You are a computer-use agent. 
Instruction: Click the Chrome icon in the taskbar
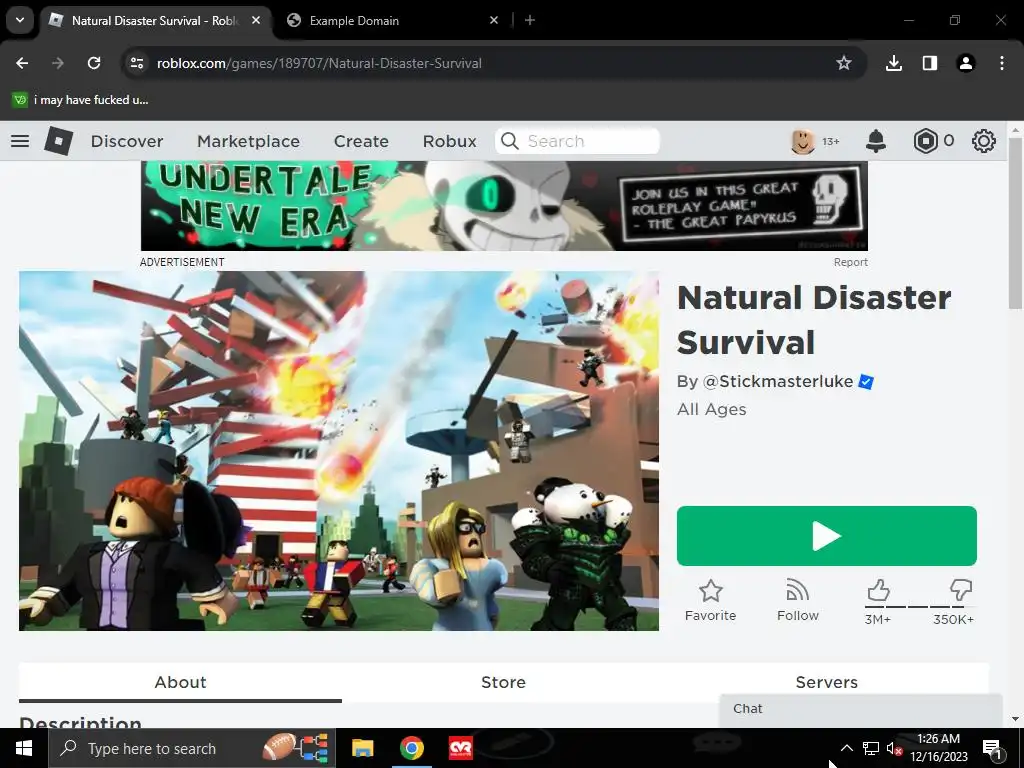(412, 748)
